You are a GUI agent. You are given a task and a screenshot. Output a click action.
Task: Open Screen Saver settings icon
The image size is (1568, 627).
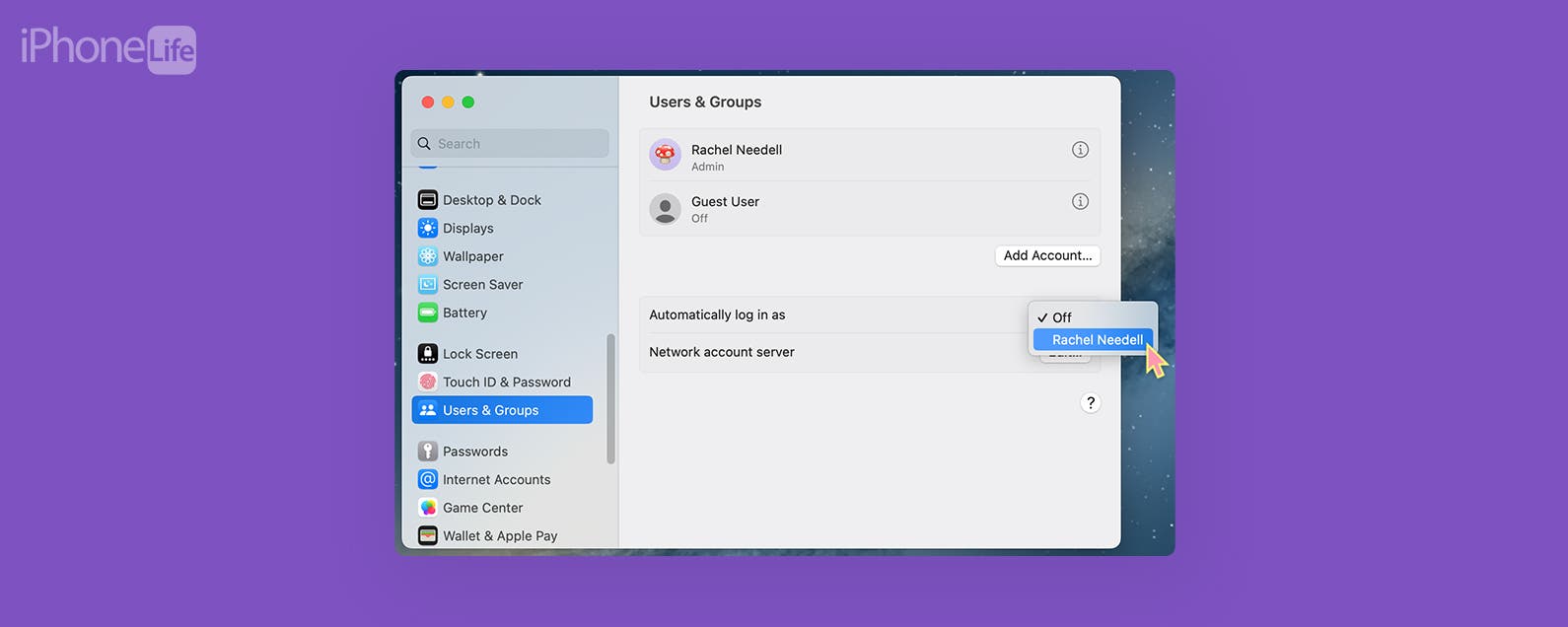[427, 285]
